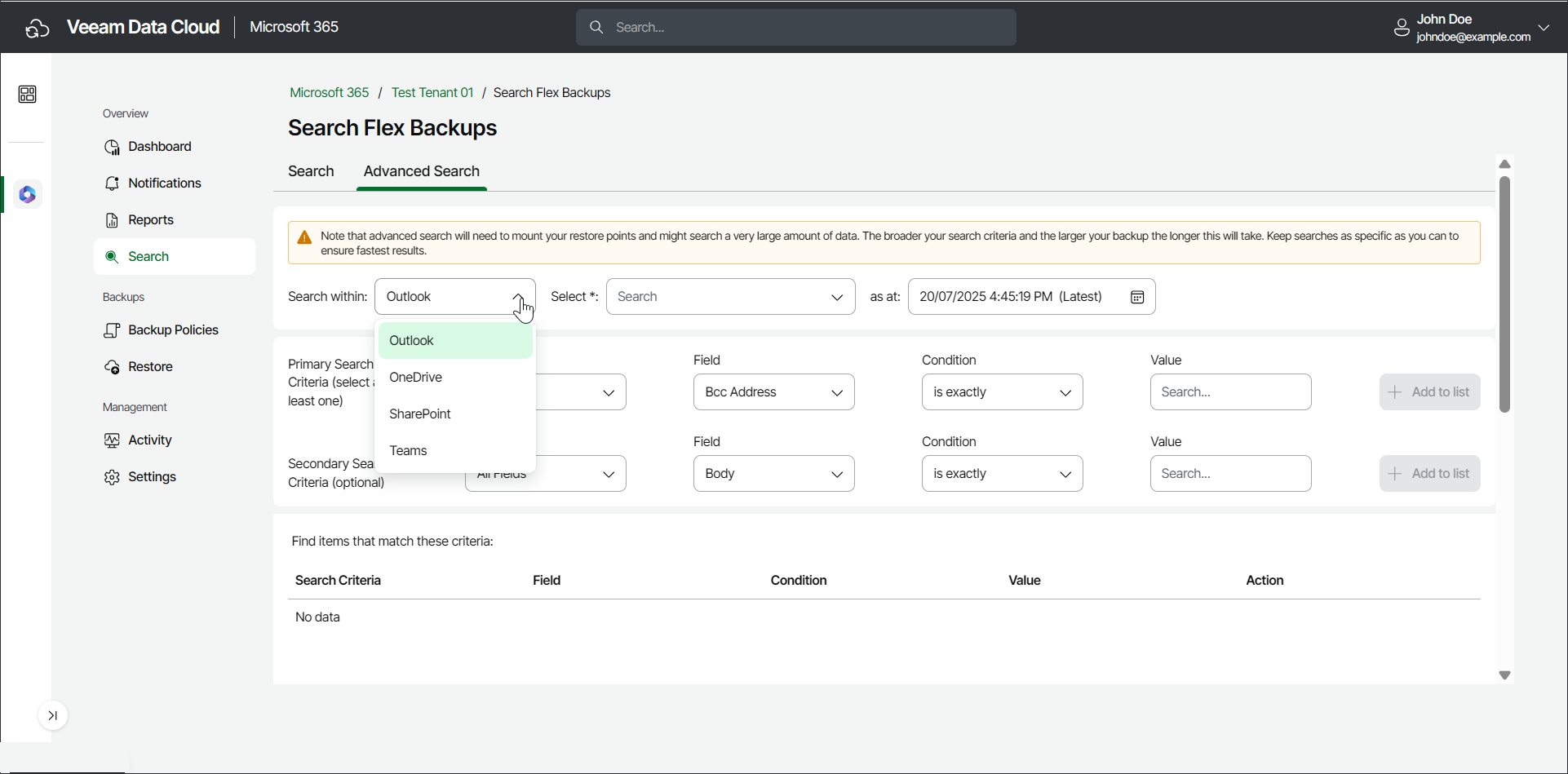The height and width of the screenshot is (774, 1568).
Task: Click the No data table cell
Action: [x=317, y=617]
